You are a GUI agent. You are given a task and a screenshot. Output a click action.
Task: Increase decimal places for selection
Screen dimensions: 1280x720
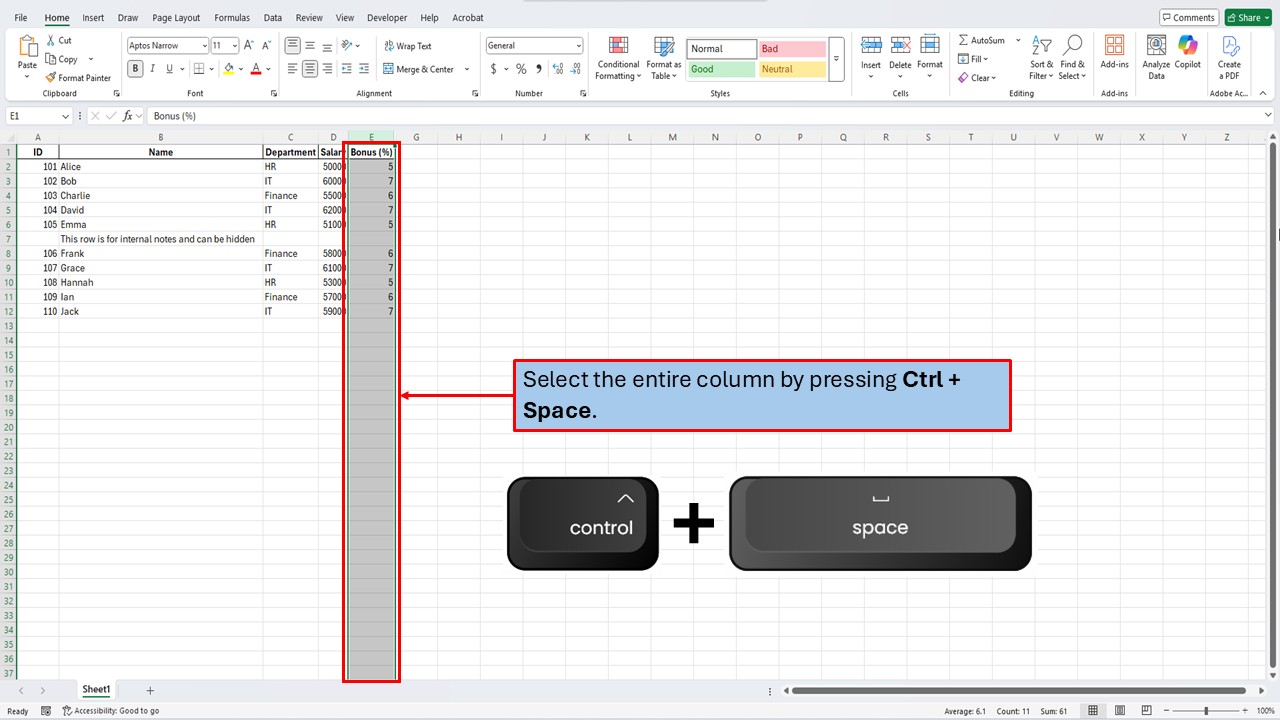pos(557,69)
